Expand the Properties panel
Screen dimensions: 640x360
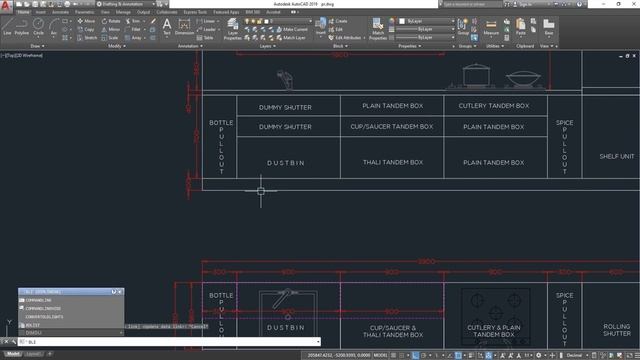410,46
